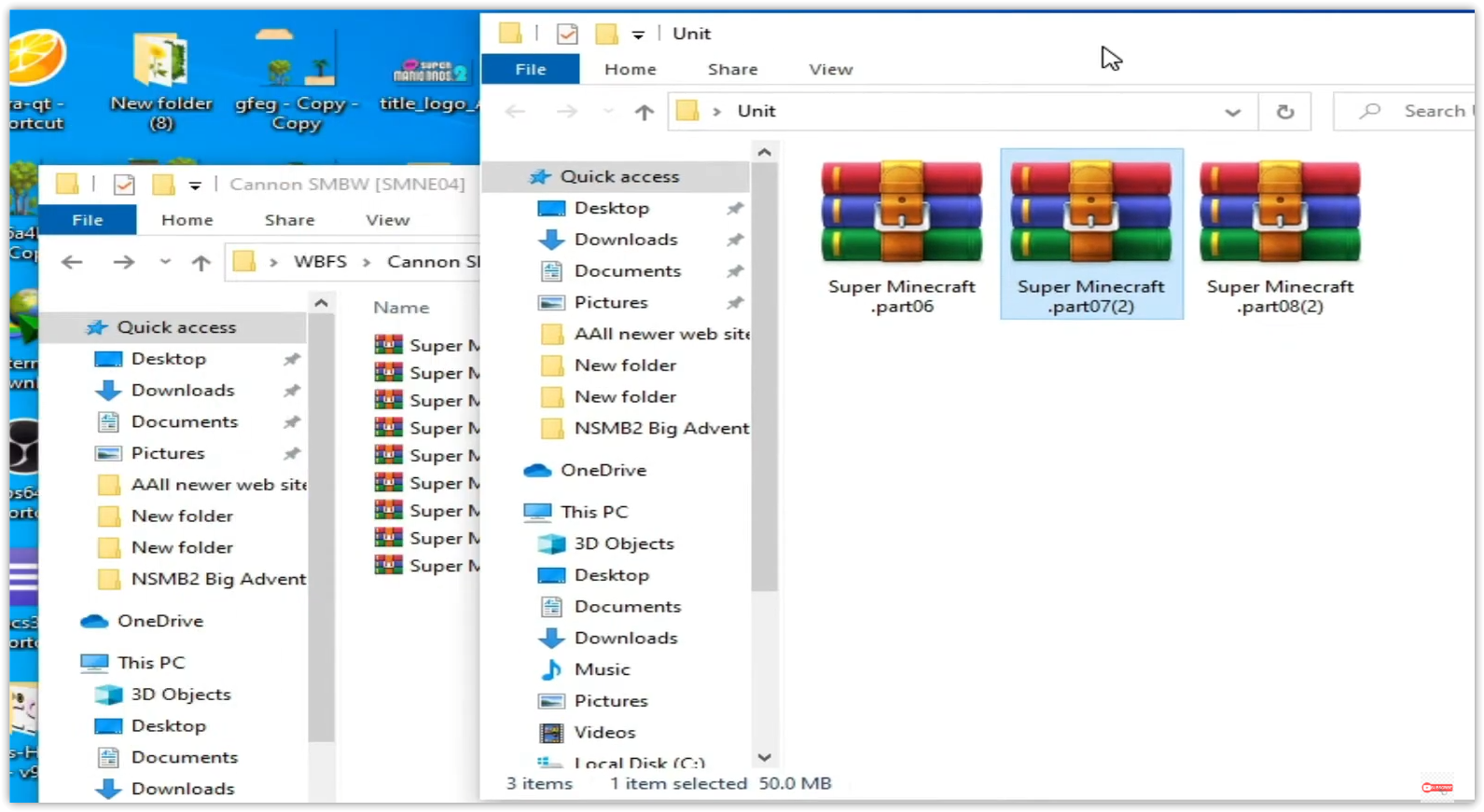The image size is (1484, 812).
Task: Select This PC in Unit window sidebar
Action: (594, 512)
